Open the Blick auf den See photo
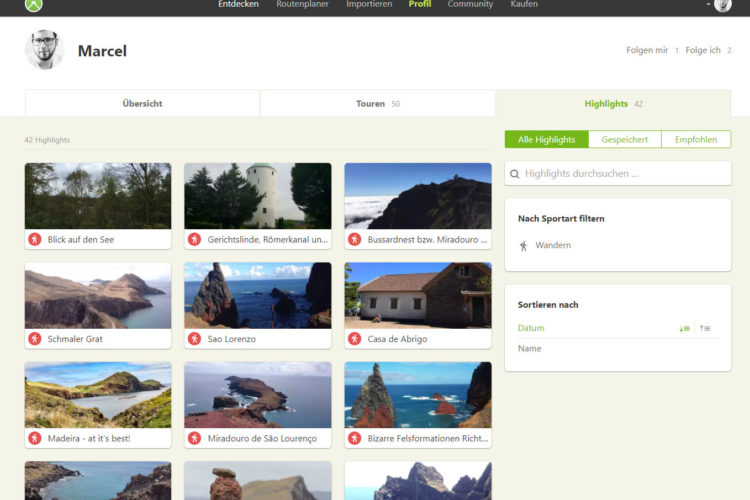The image size is (750, 500). [98, 196]
